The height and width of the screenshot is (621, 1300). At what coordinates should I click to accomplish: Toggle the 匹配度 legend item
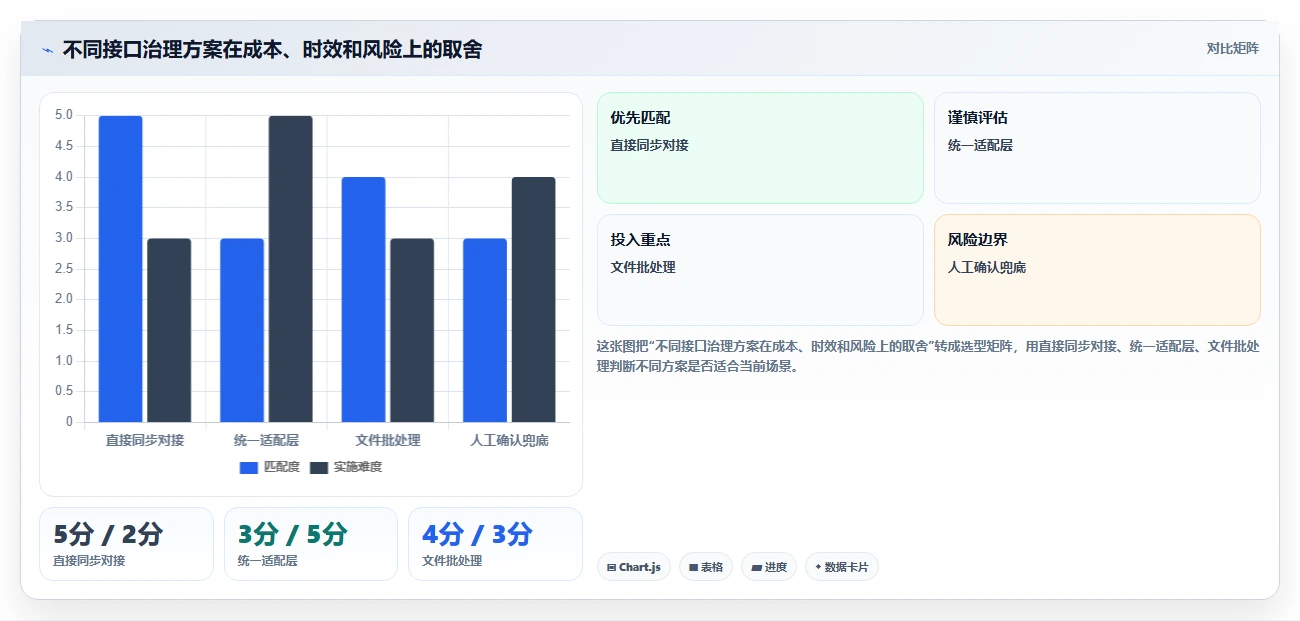click(x=270, y=467)
